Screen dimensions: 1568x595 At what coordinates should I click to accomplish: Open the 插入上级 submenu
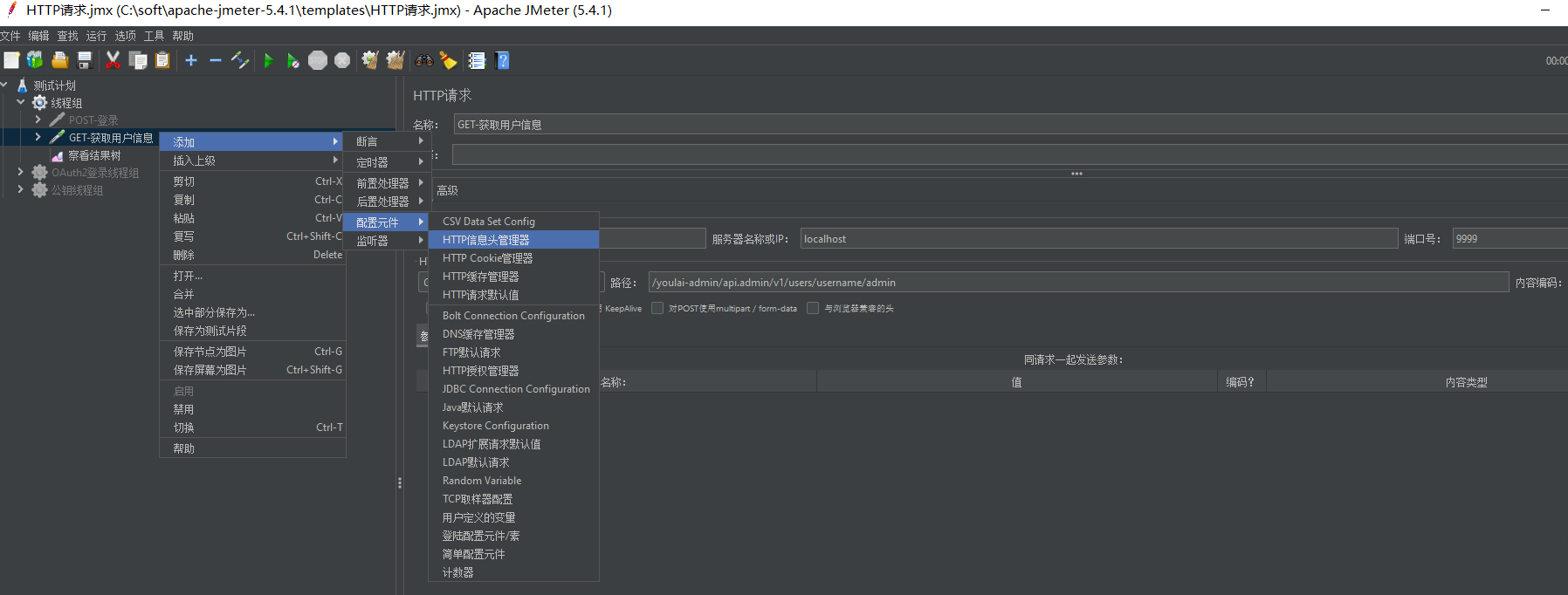tap(253, 161)
